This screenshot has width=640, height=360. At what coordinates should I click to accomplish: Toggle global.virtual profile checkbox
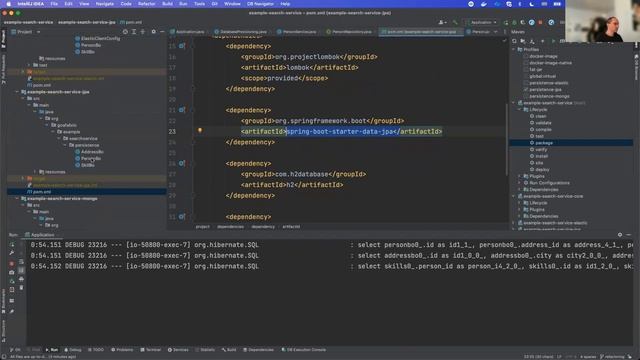point(526,76)
